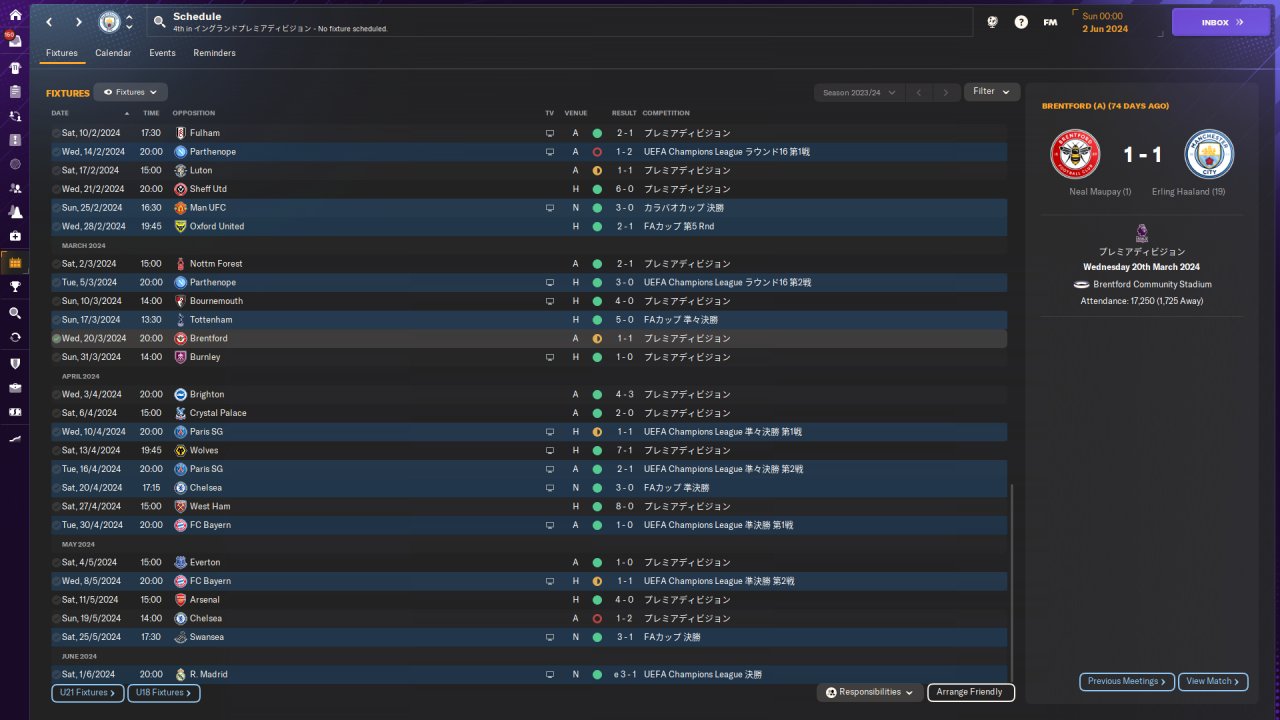Select the Swansea 3 - 1 fixture row

[528, 637]
